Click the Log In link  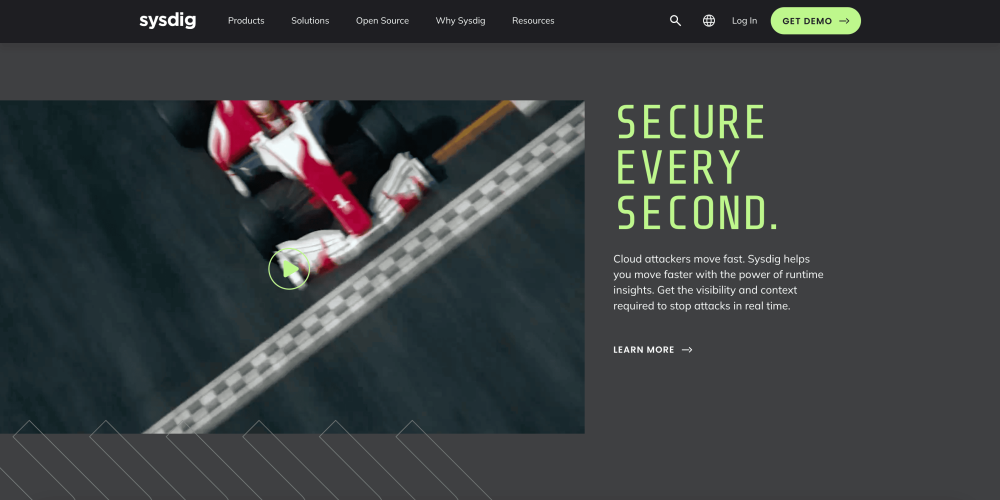744,20
